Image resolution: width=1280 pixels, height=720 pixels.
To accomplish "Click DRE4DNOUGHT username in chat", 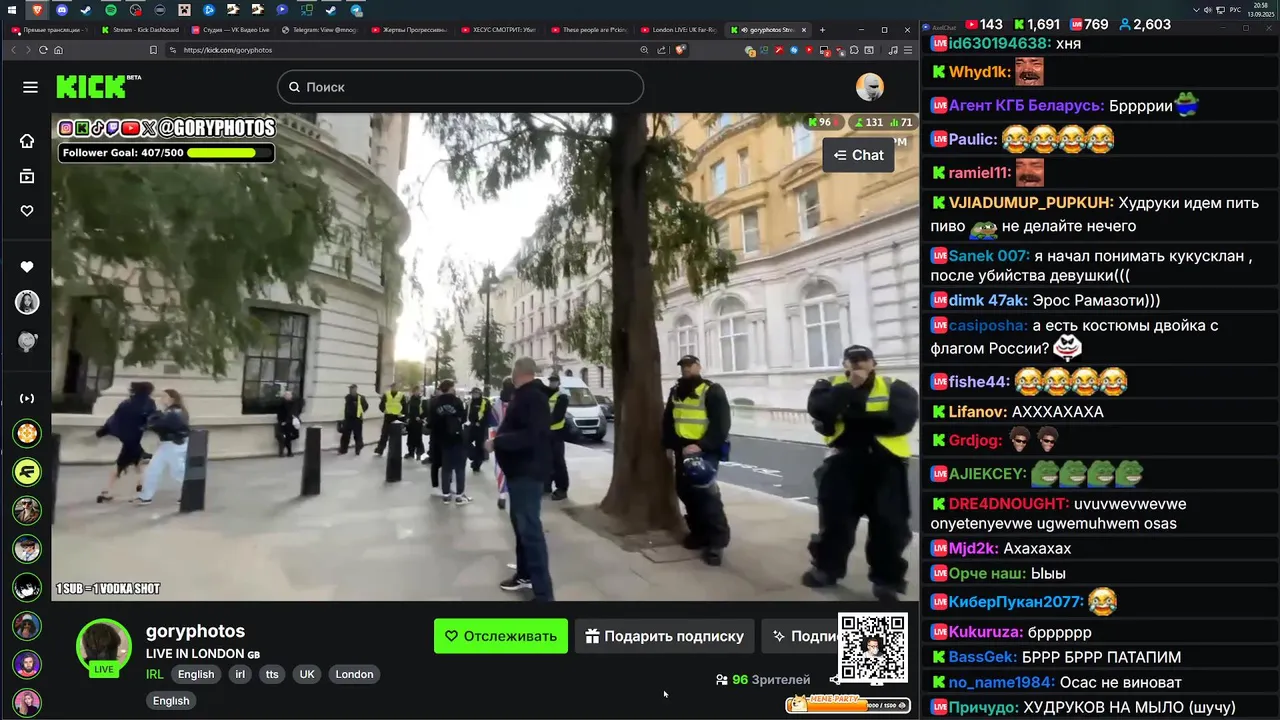I will pos(1008,504).
